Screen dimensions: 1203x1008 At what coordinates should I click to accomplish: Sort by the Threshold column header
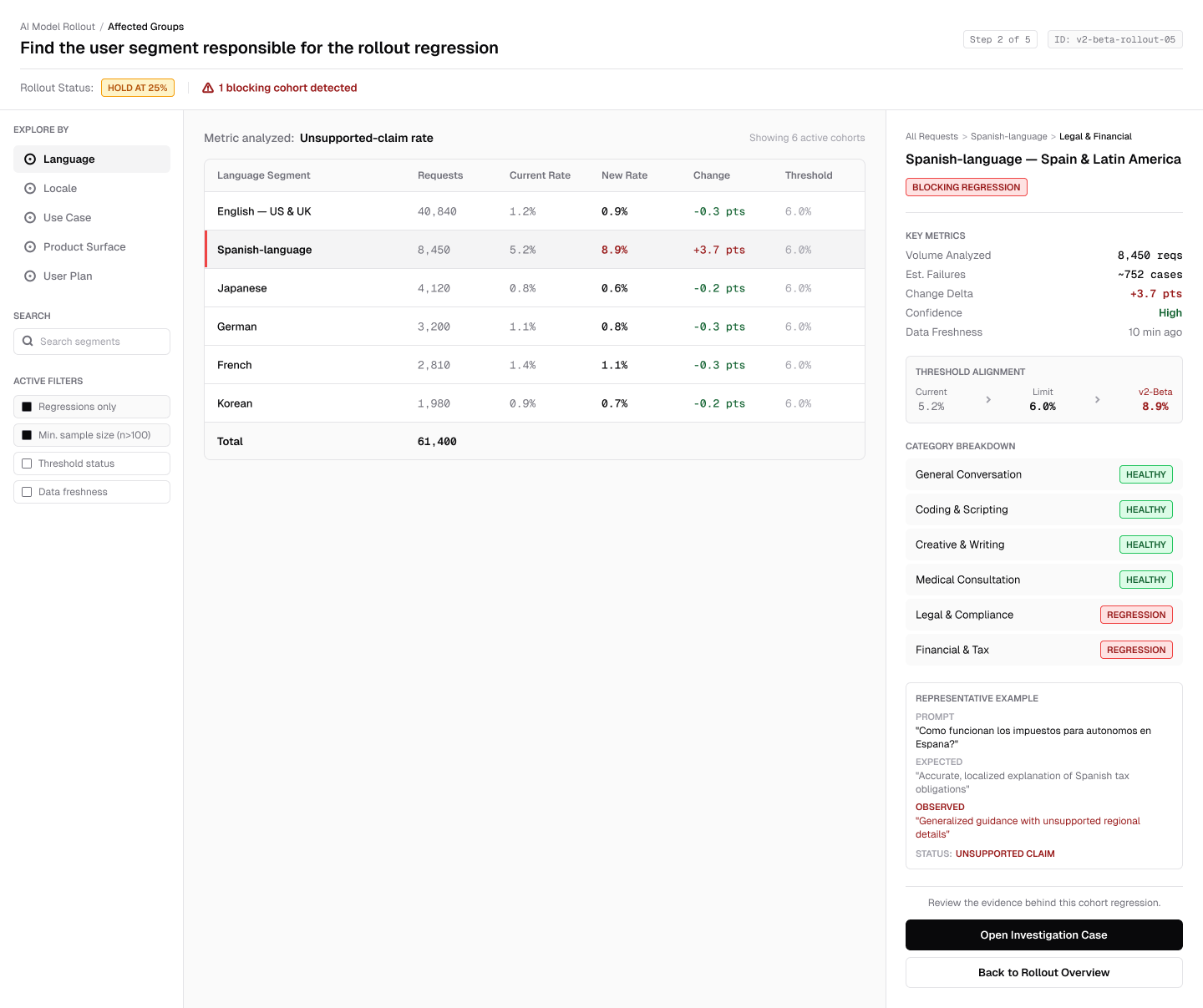pos(809,175)
